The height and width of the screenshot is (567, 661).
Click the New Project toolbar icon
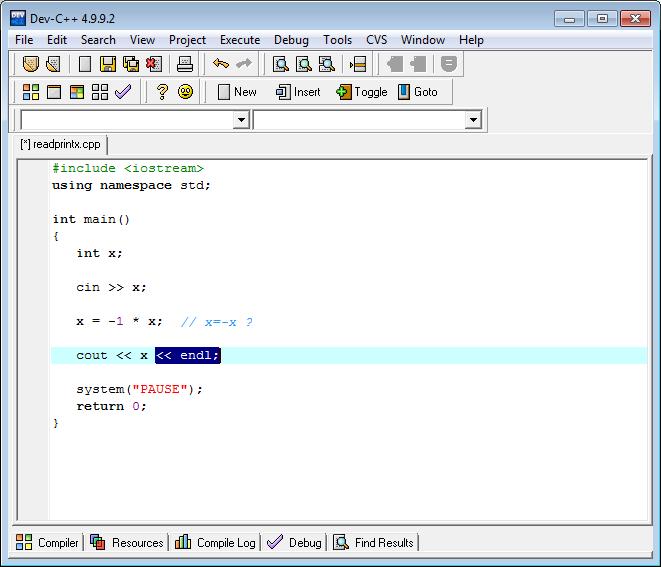[30, 64]
